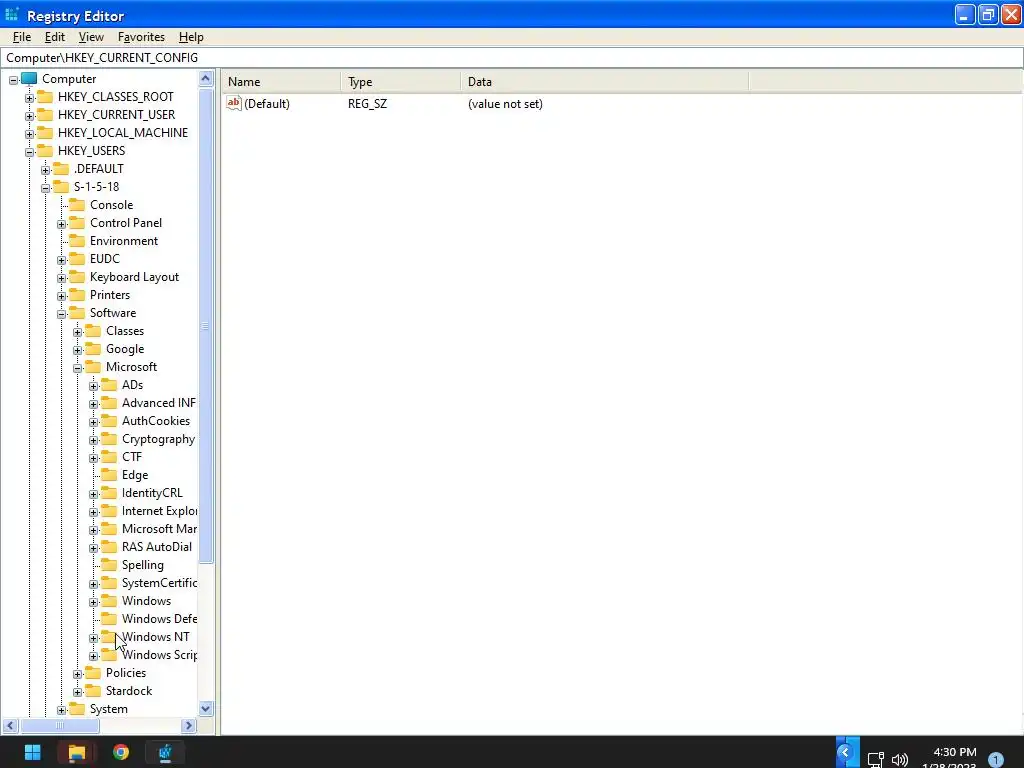This screenshot has height=768, width=1024.
Task: Open File Explorer from taskbar
Action: coord(76,752)
